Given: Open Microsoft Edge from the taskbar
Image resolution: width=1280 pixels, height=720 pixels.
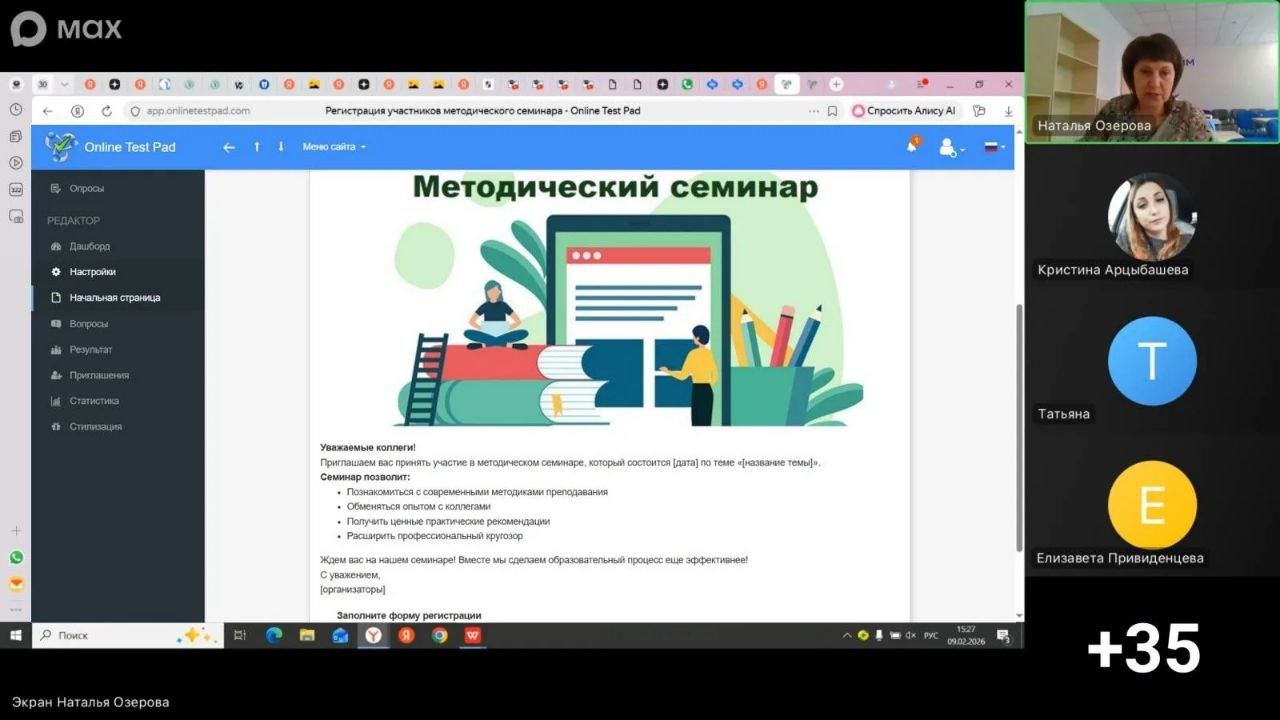Looking at the screenshot, I should [x=274, y=635].
